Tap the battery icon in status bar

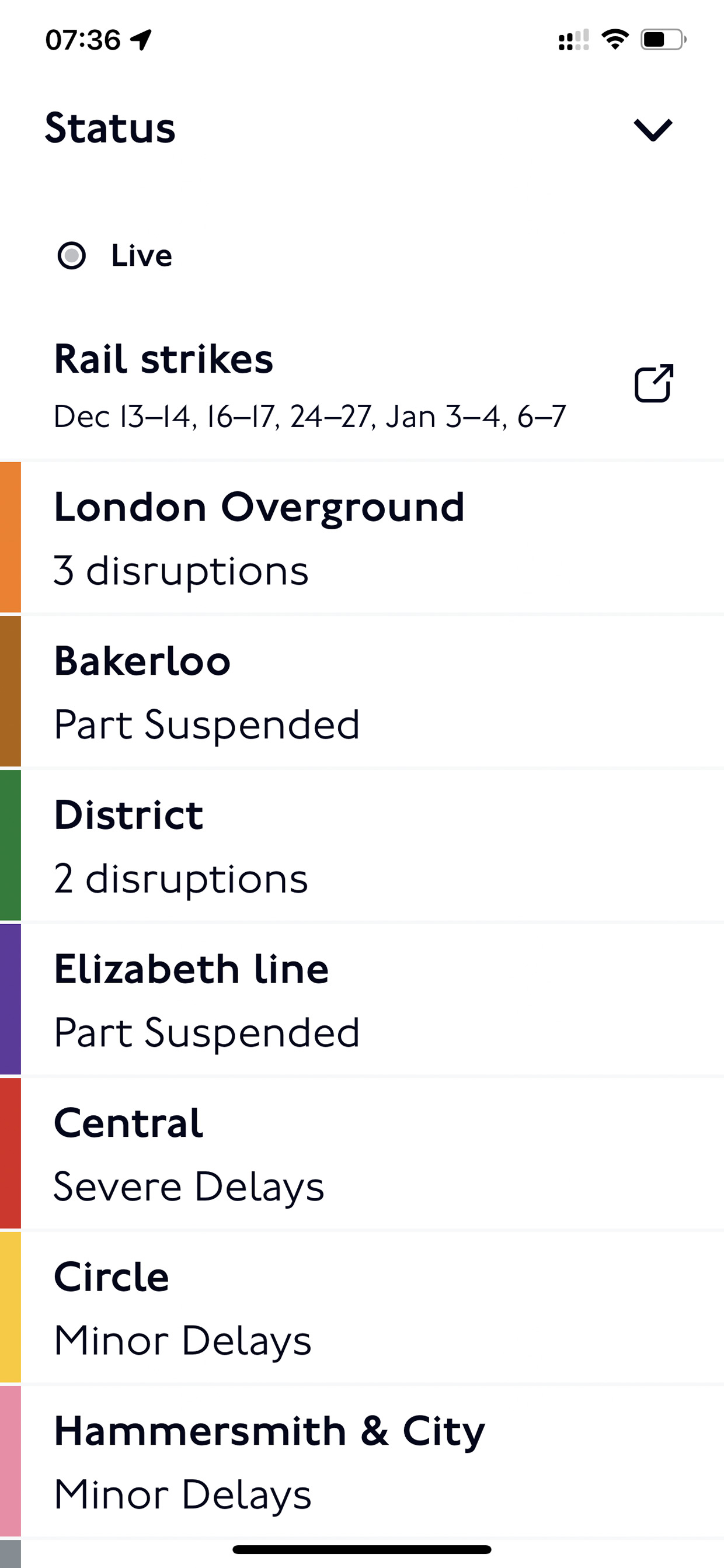(664, 40)
